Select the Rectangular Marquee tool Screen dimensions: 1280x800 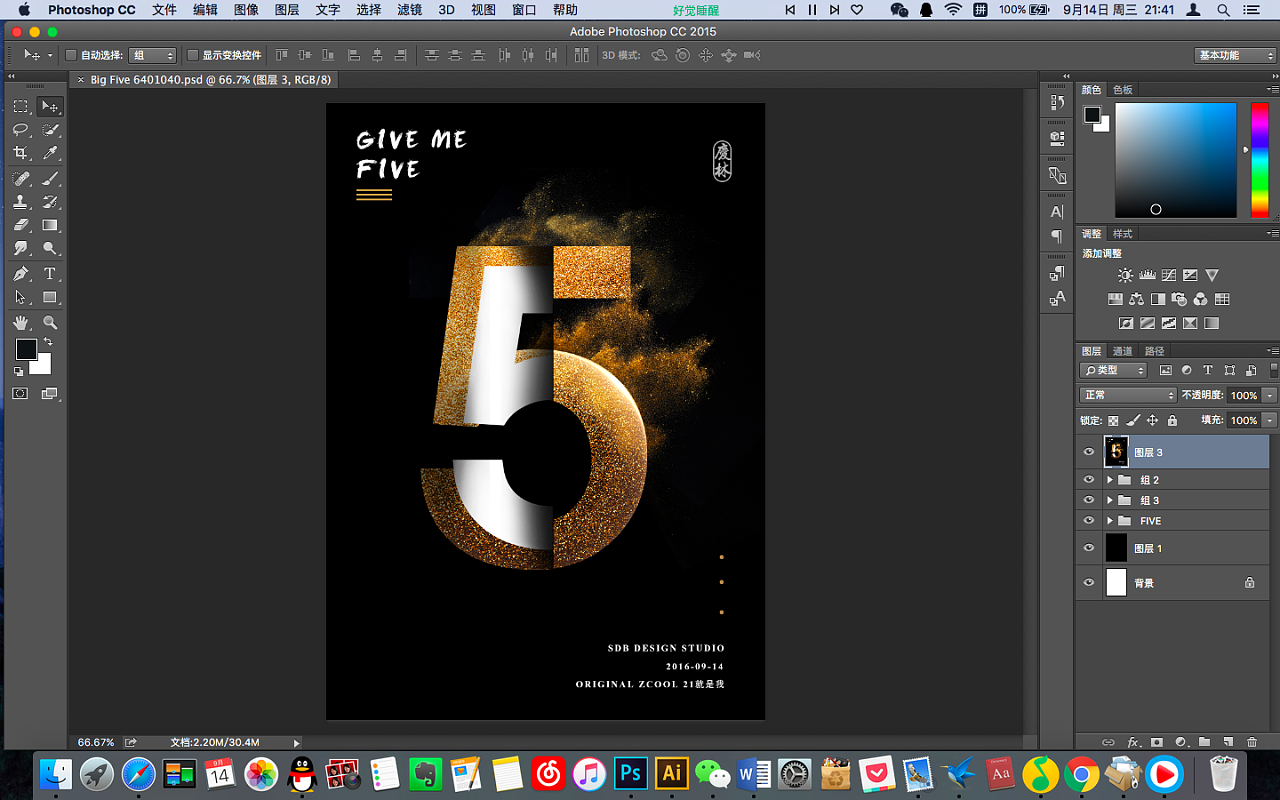(x=20, y=106)
